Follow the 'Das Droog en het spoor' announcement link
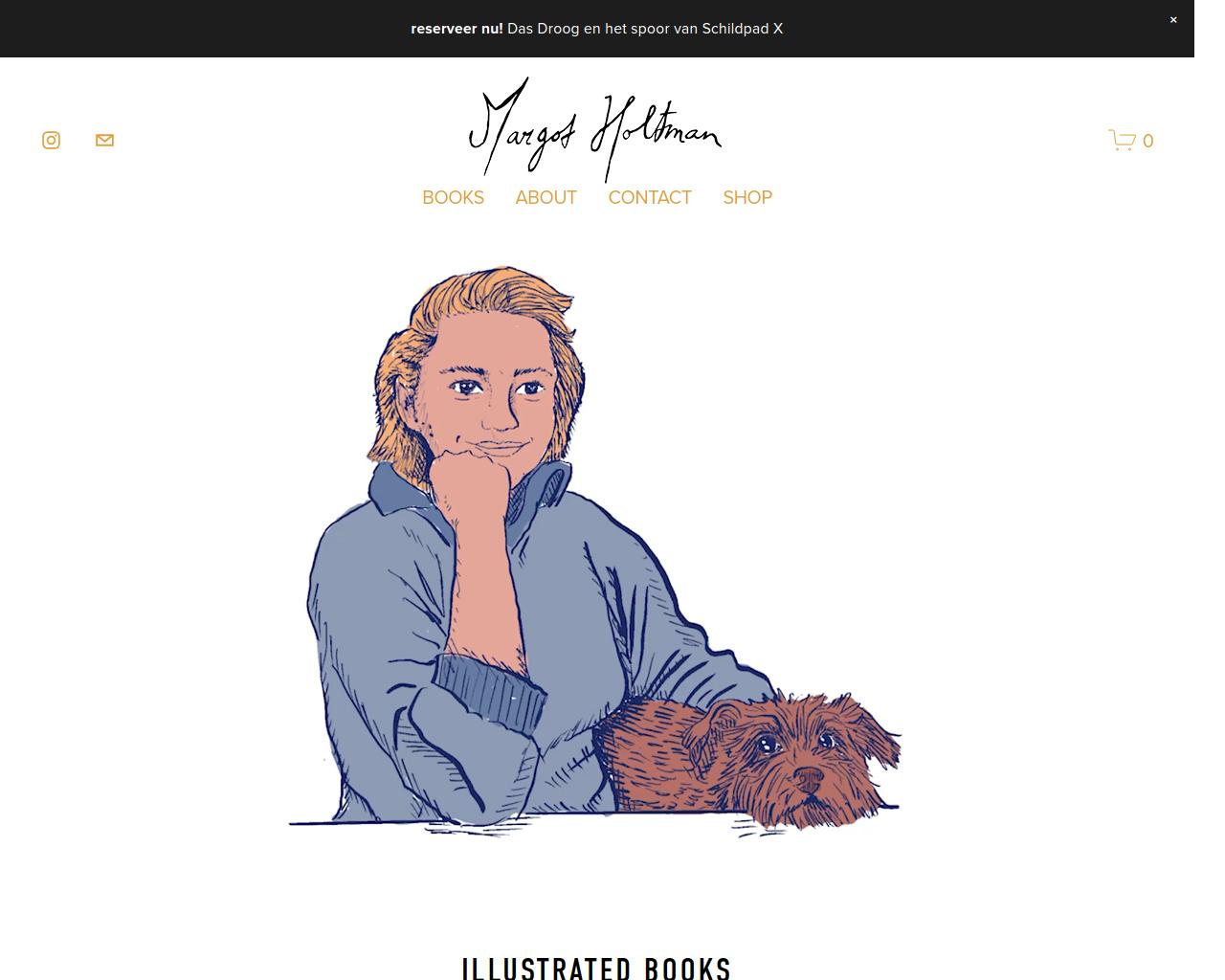The height and width of the screenshot is (980, 1225). (645, 29)
